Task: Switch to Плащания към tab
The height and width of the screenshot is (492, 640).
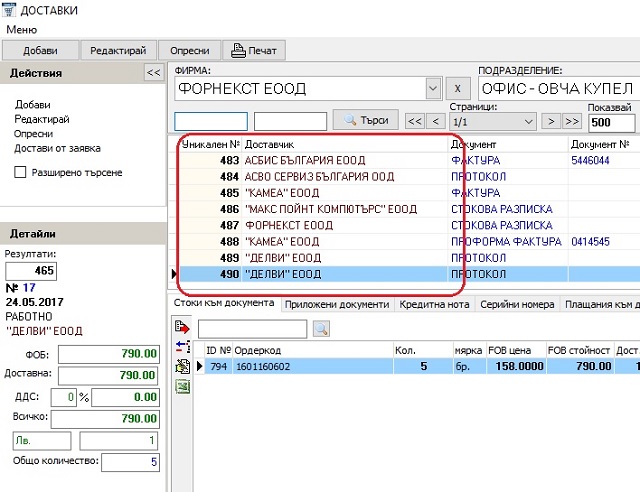Action: [600, 305]
